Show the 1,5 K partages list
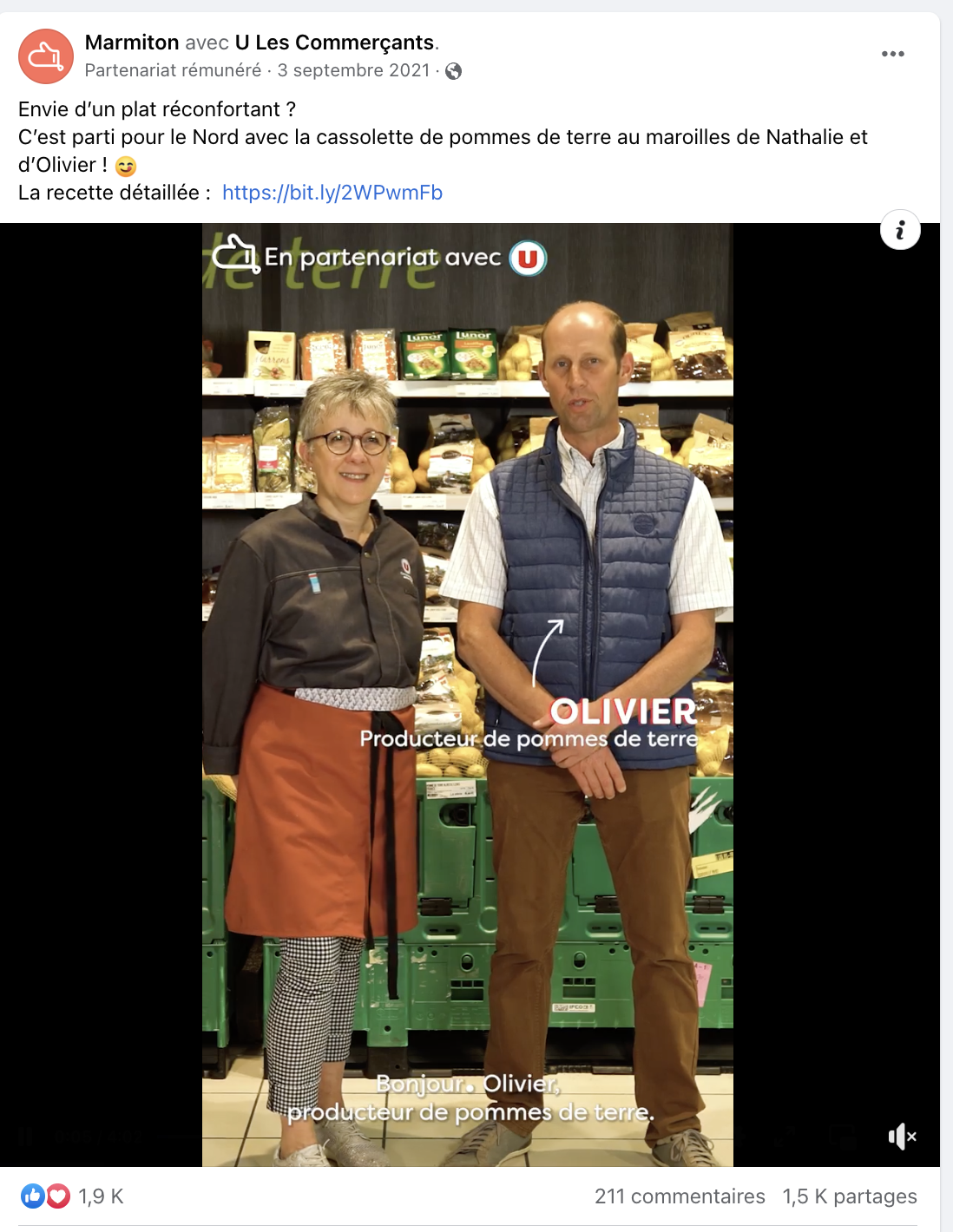953x1232 pixels. 850,1196
